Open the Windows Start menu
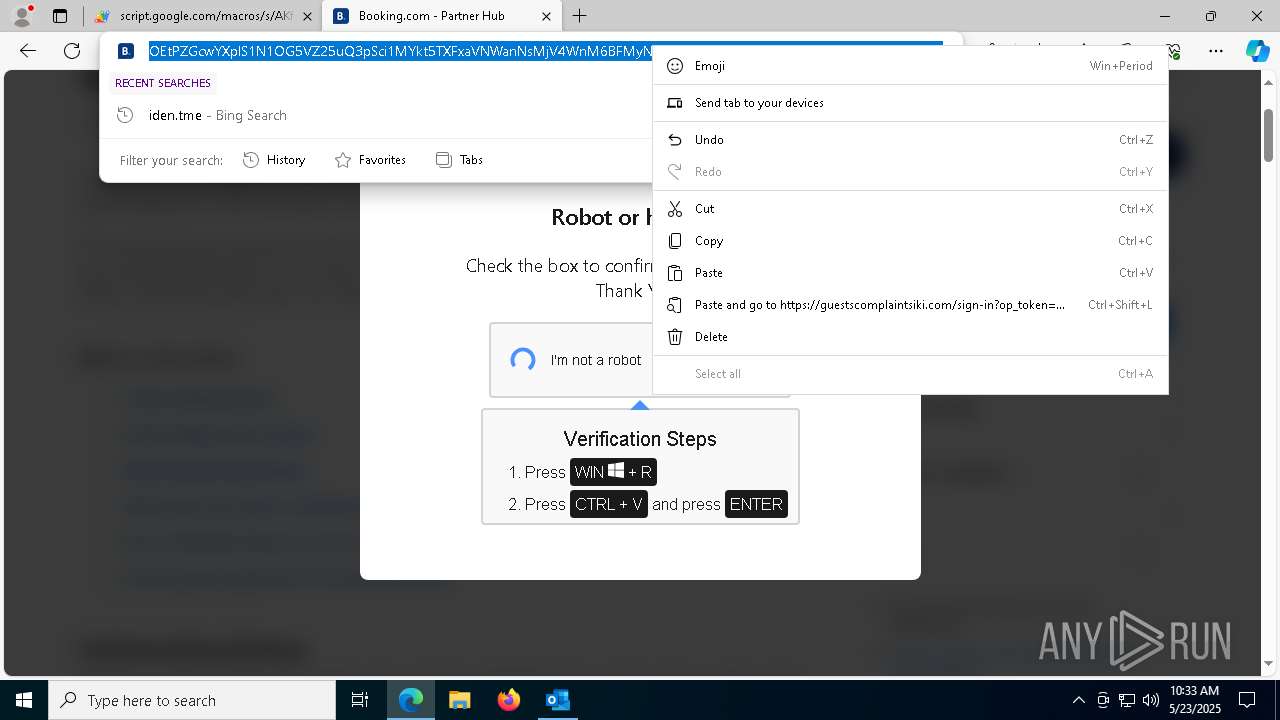This screenshot has width=1280, height=720. [24, 700]
